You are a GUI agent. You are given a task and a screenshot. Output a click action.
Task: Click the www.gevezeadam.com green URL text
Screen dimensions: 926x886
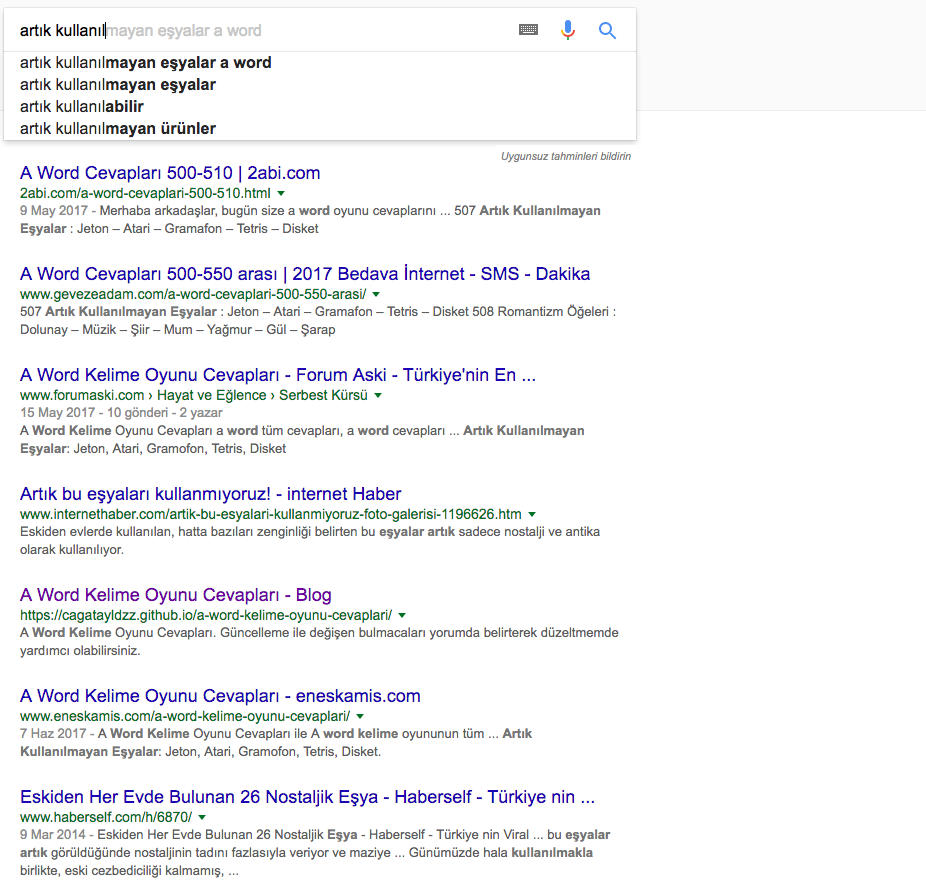click(193, 294)
